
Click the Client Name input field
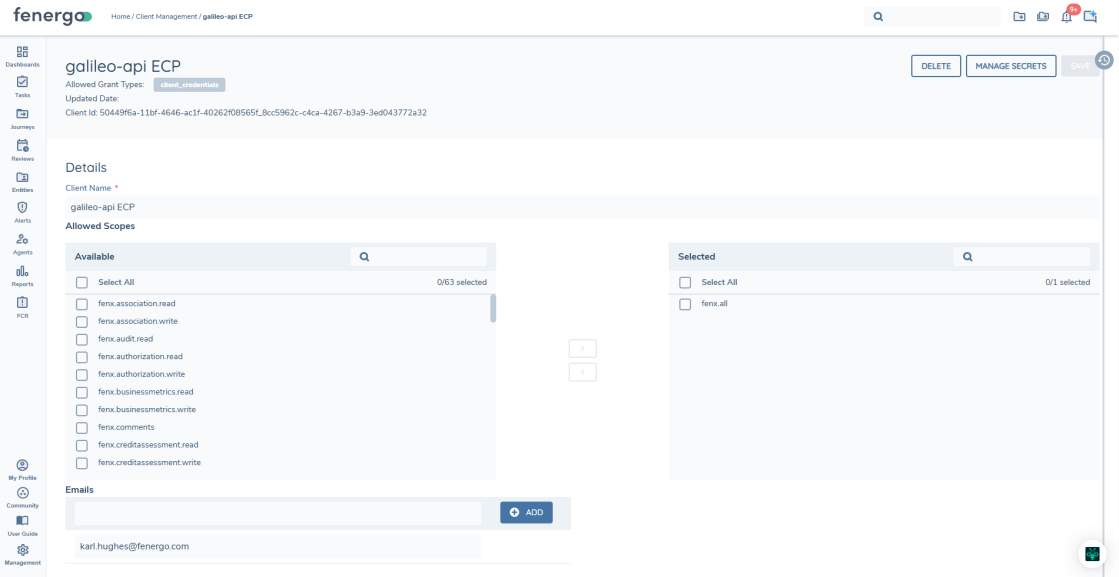click(582, 208)
